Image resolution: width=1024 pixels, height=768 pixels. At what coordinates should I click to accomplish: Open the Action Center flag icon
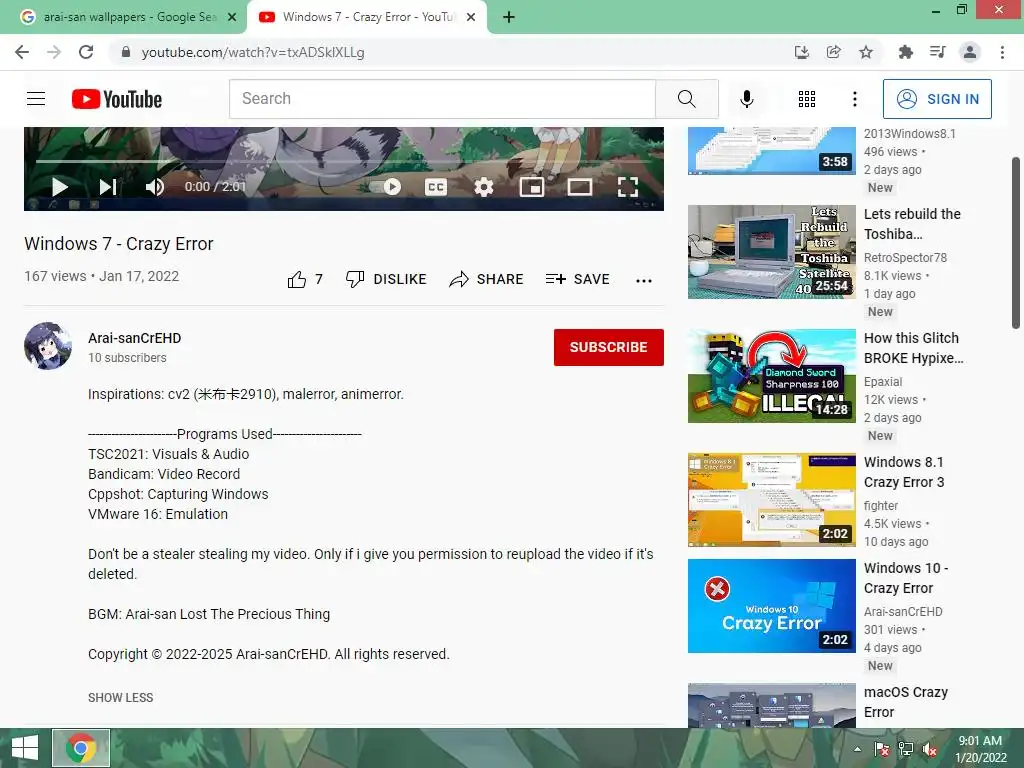(x=881, y=749)
